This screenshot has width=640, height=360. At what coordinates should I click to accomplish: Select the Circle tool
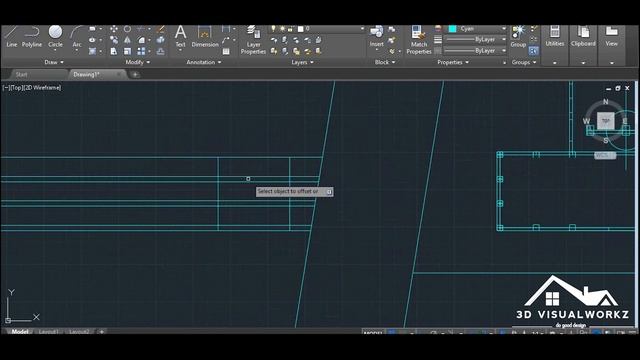pyautogui.click(x=55, y=36)
